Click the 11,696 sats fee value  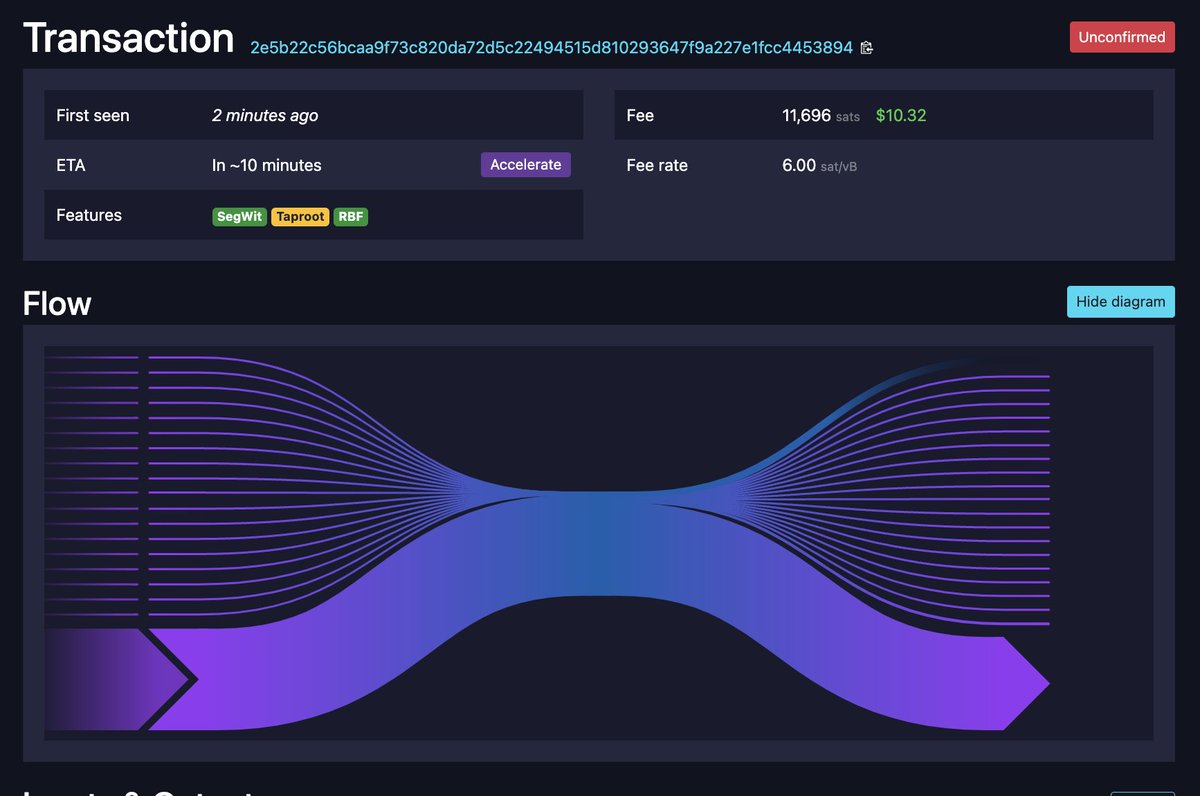(820, 115)
